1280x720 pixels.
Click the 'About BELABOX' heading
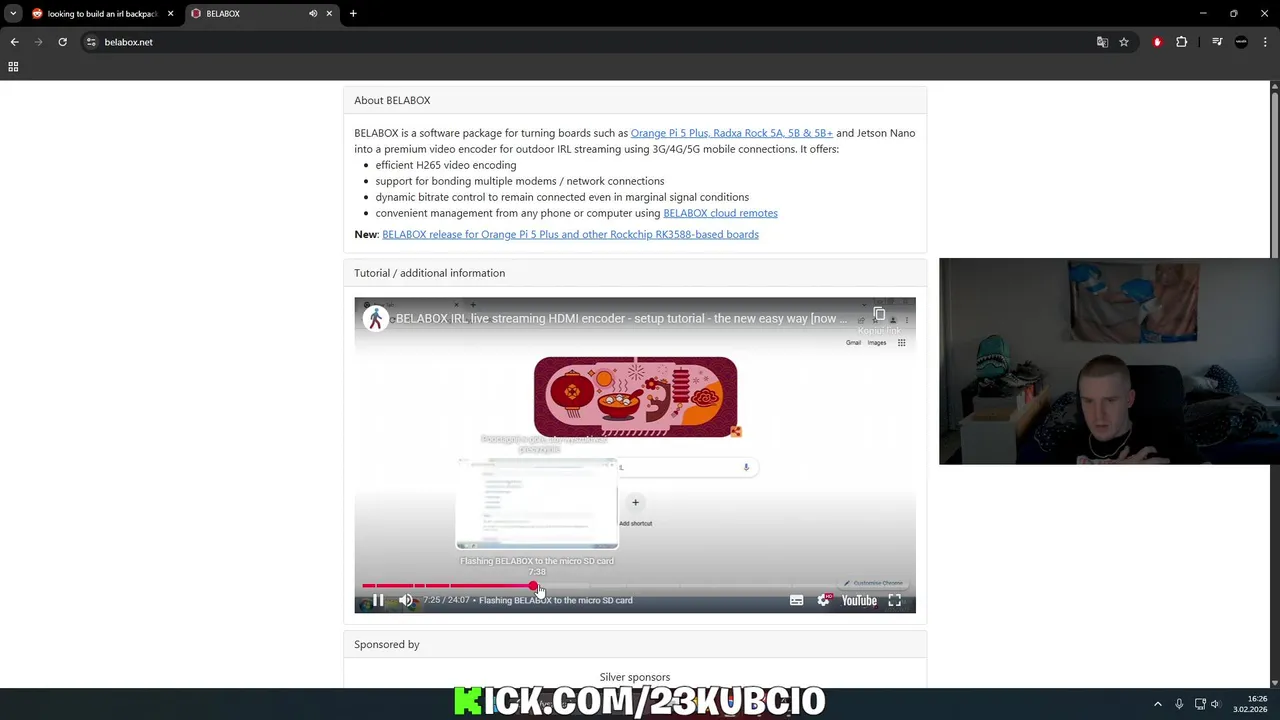(392, 100)
